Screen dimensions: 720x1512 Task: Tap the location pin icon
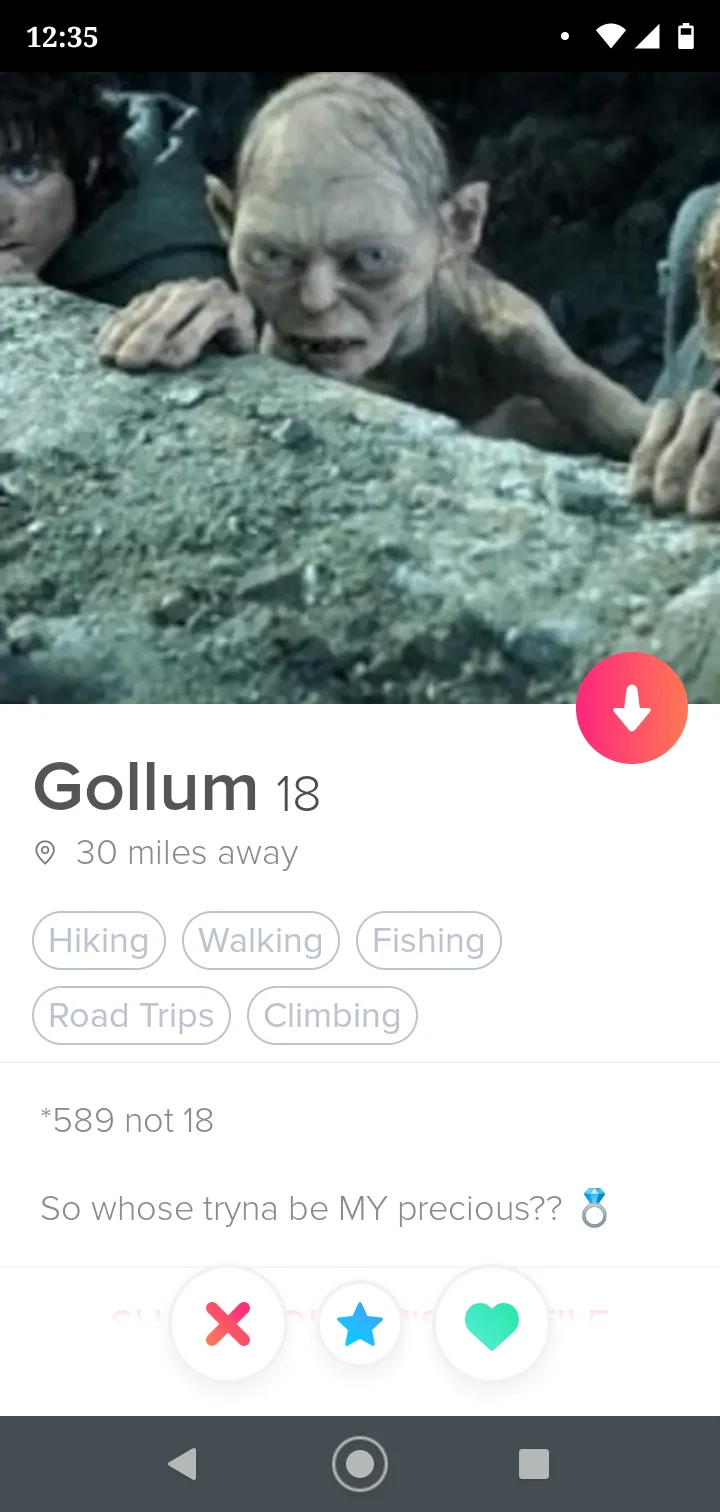pyautogui.click(x=45, y=853)
